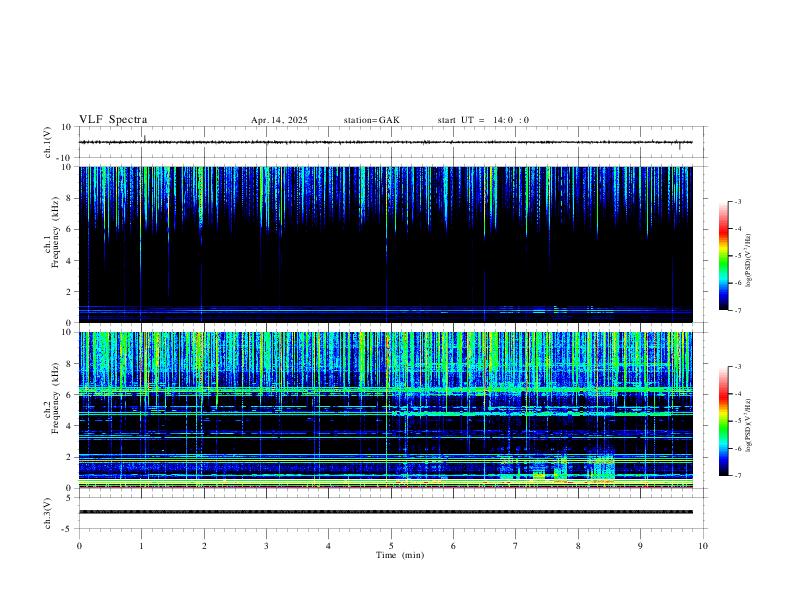Select the date text "Apr. 14, 2025"
792x612 pixels.
279,120
